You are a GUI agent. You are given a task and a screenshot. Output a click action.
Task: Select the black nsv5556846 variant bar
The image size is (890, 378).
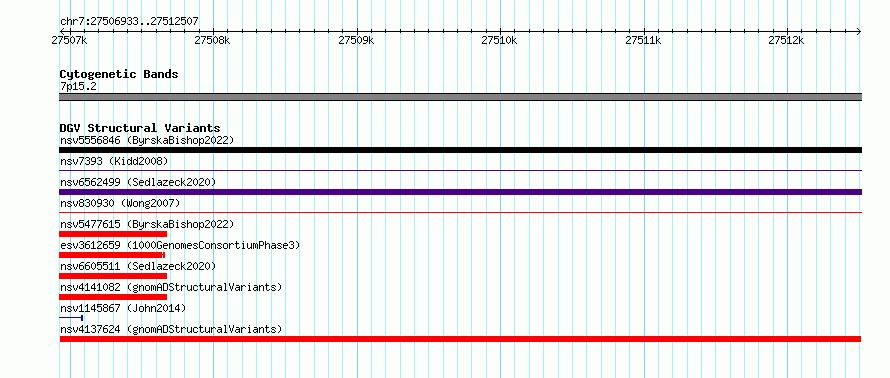tap(460, 150)
